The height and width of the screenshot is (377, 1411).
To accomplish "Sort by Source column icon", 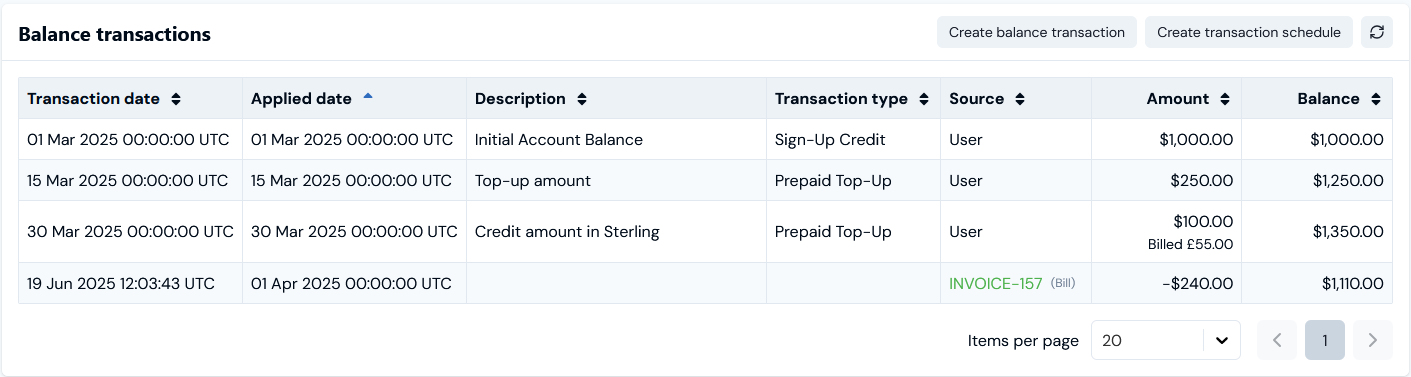I will click(x=1020, y=99).
